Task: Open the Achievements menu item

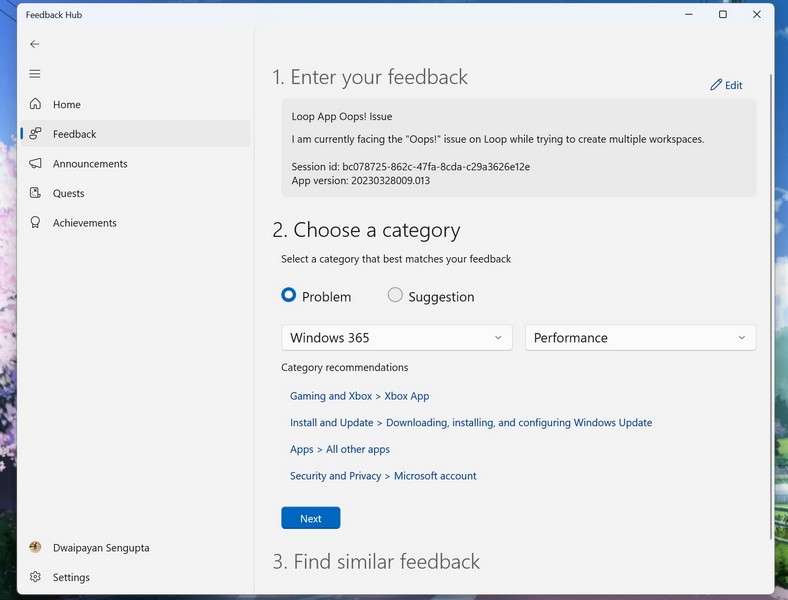Action: pyautogui.click(x=85, y=223)
